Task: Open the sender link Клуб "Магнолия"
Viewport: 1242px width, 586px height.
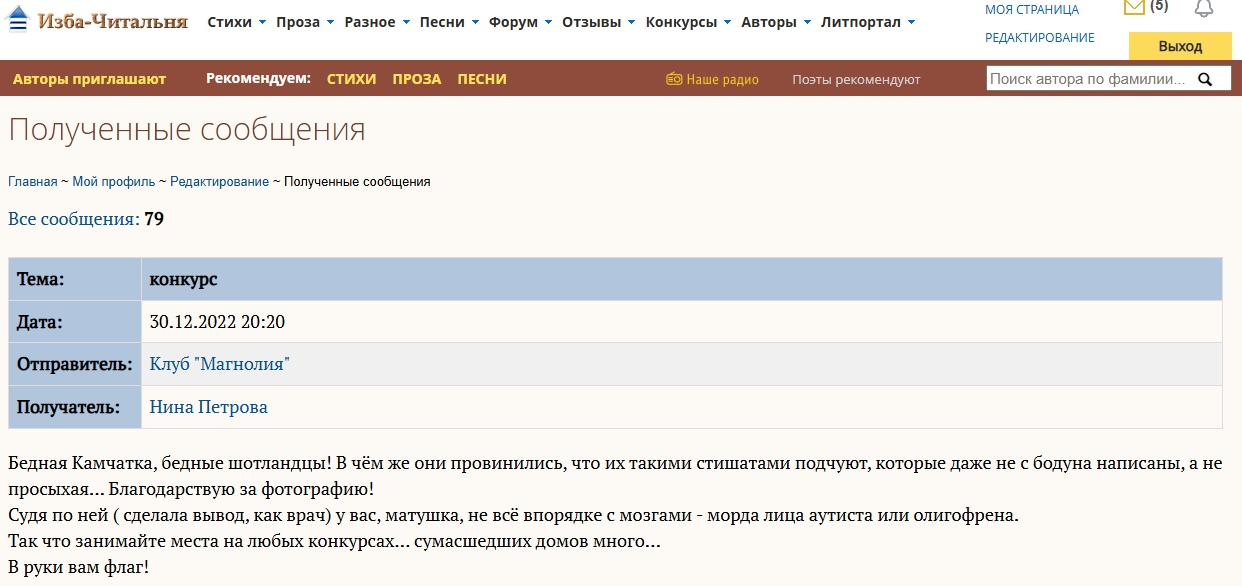Action: click(x=219, y=364)
